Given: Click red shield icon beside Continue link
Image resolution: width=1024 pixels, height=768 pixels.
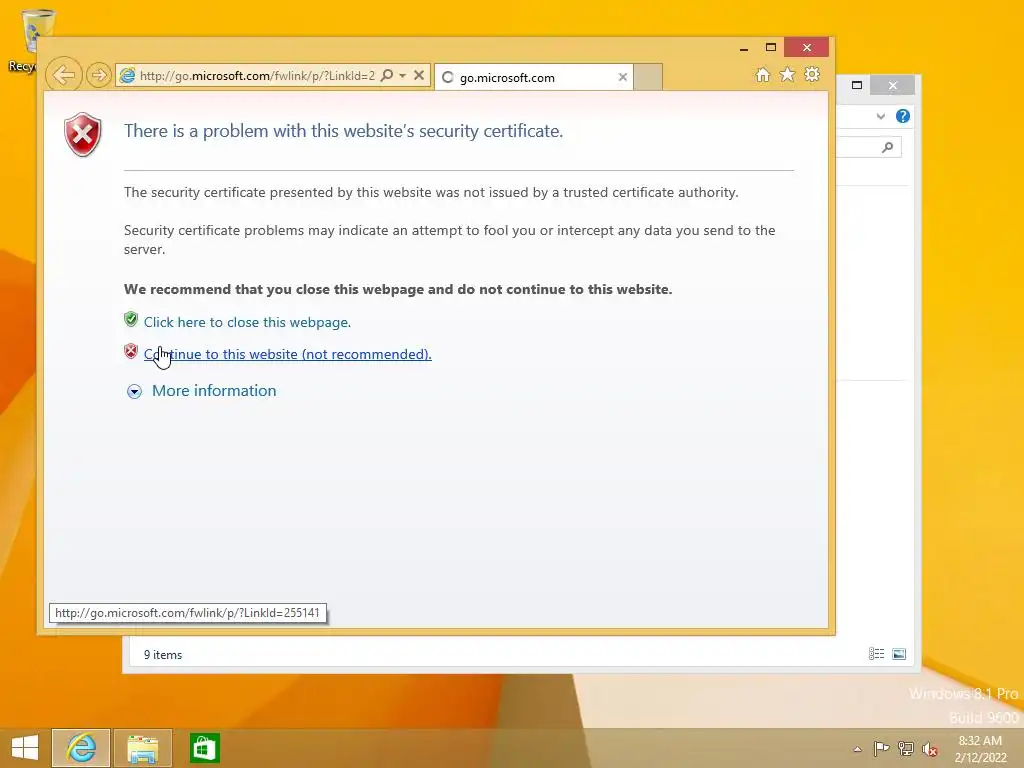Looking at the screenshot, I should click(x=131, y=351).
